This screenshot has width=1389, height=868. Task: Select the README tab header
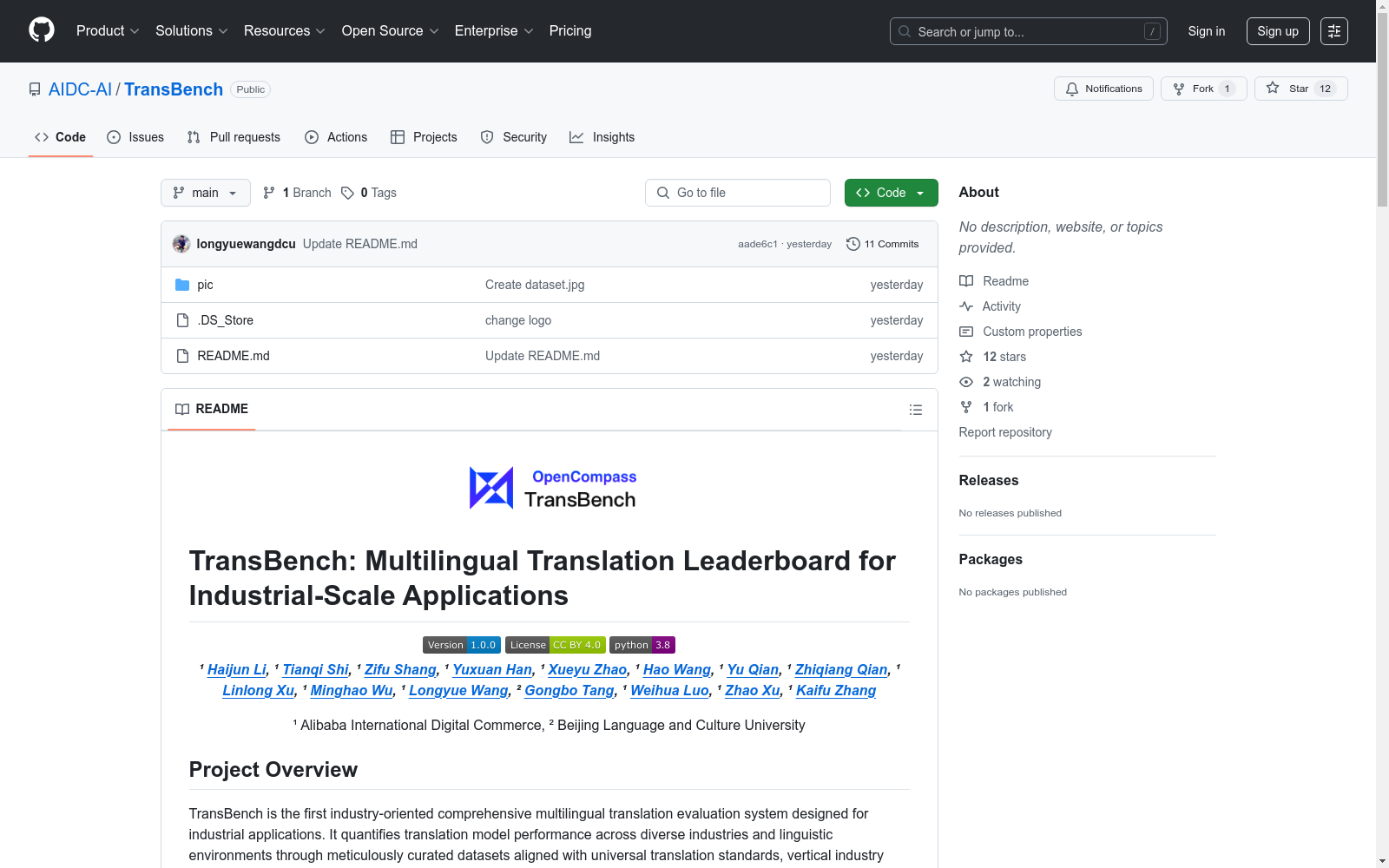coord(212,409)
